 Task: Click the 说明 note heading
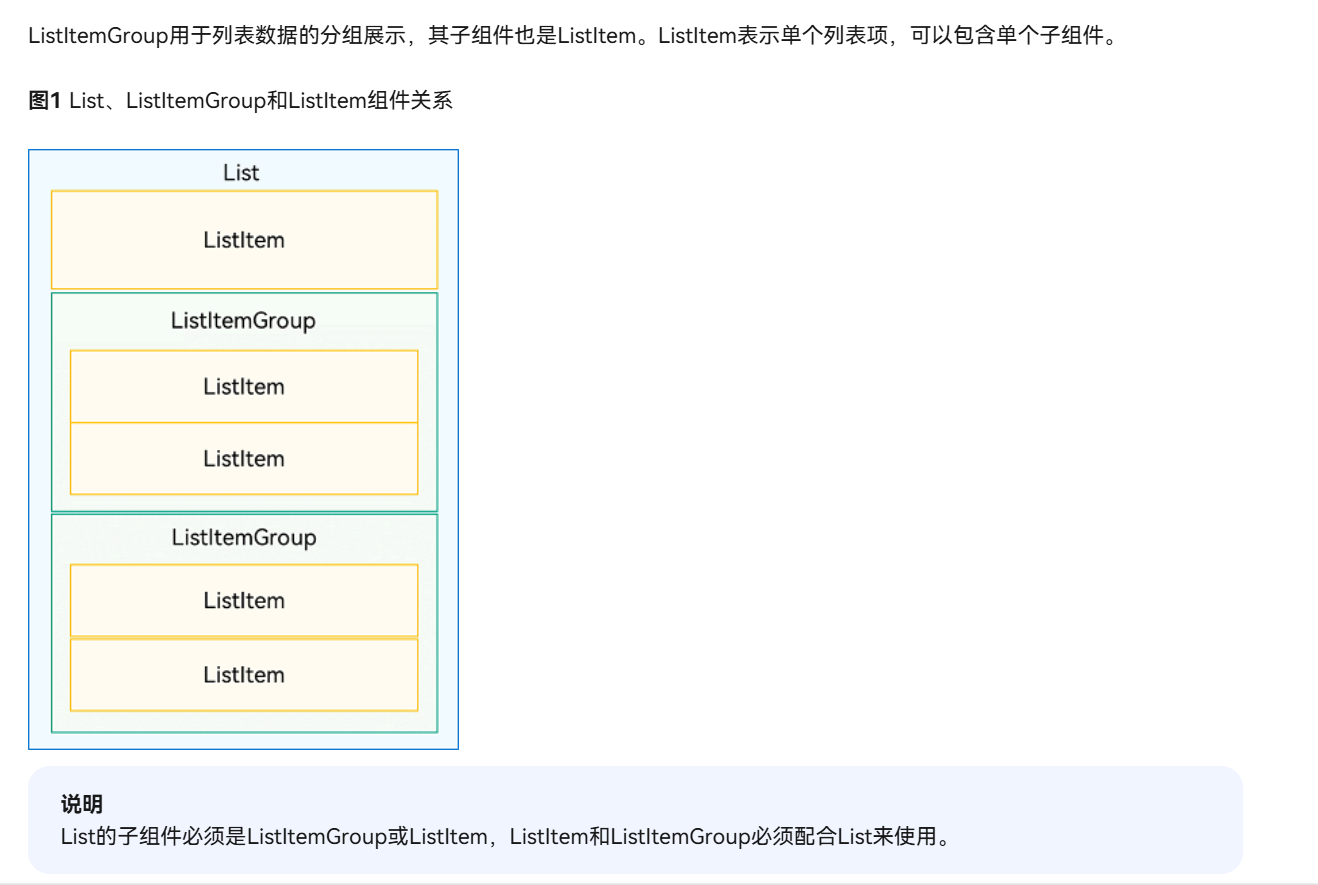point(82,805)
